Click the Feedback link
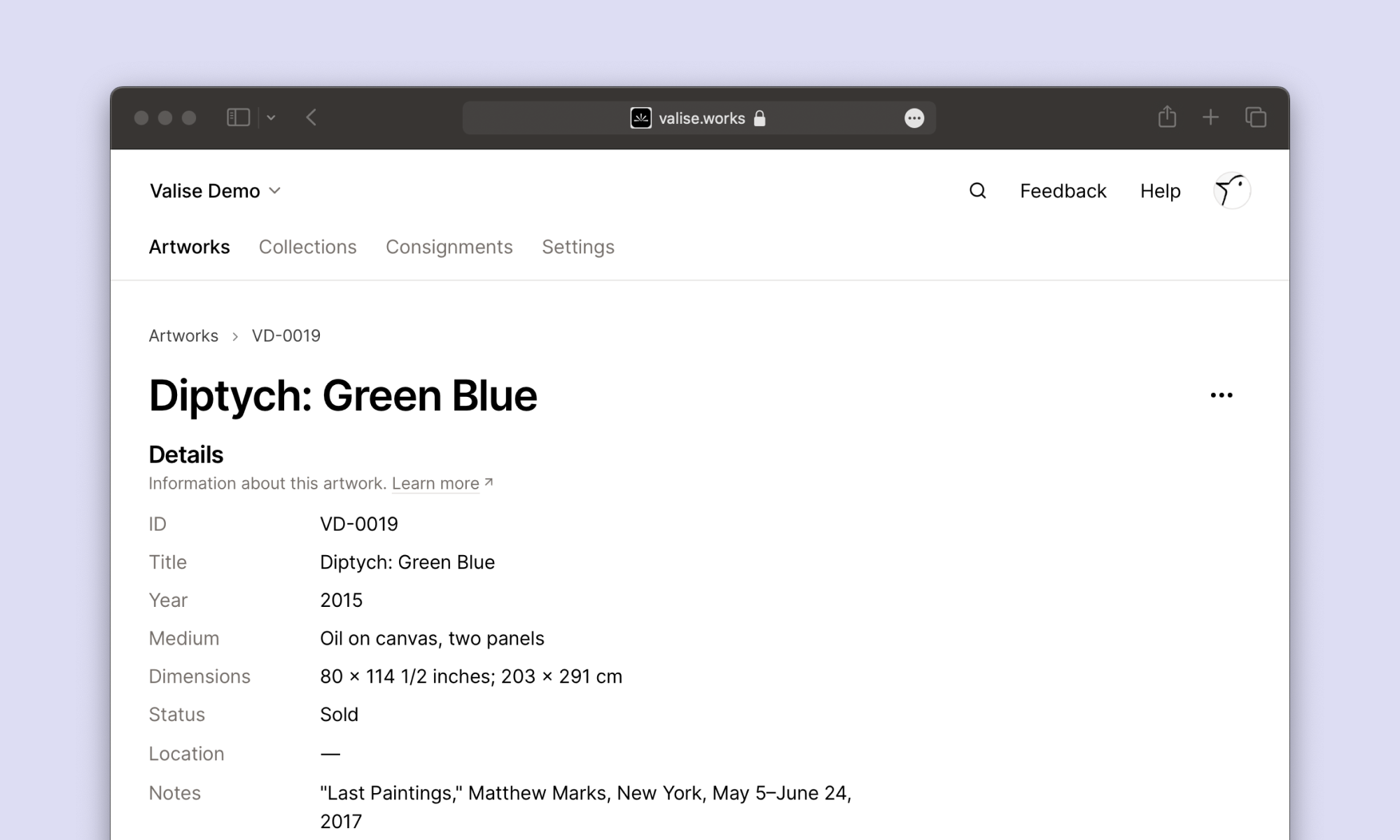Screen dimensions: 1400x840 [x=1063, y=191]
